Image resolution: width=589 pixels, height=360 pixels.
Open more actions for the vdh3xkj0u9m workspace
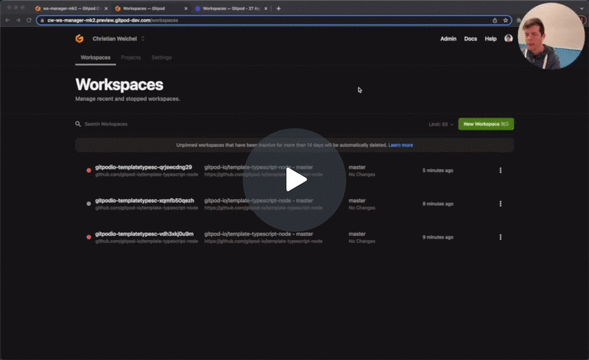pos(500,237)
